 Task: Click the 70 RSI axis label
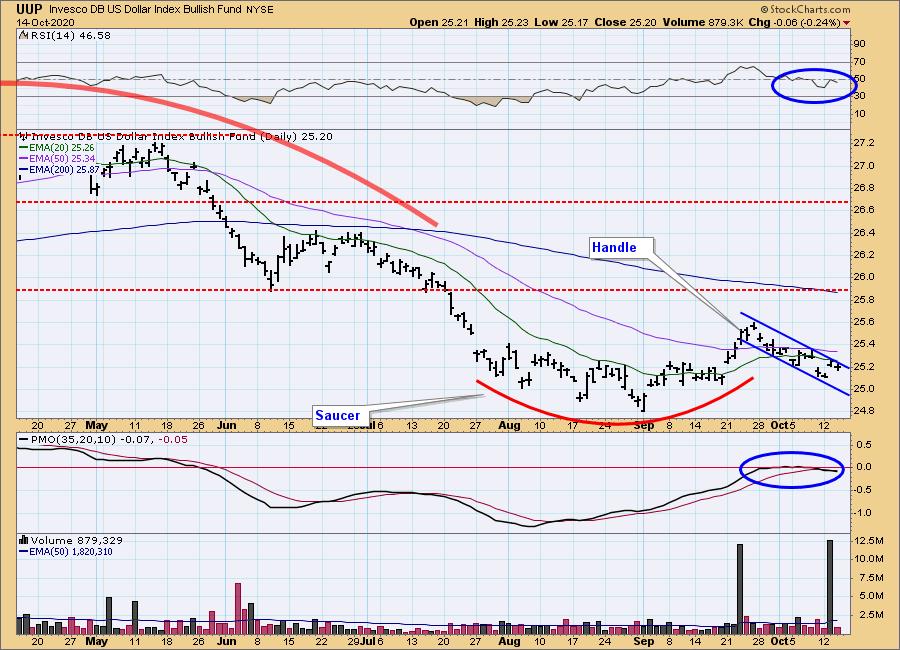coord(860,61)
